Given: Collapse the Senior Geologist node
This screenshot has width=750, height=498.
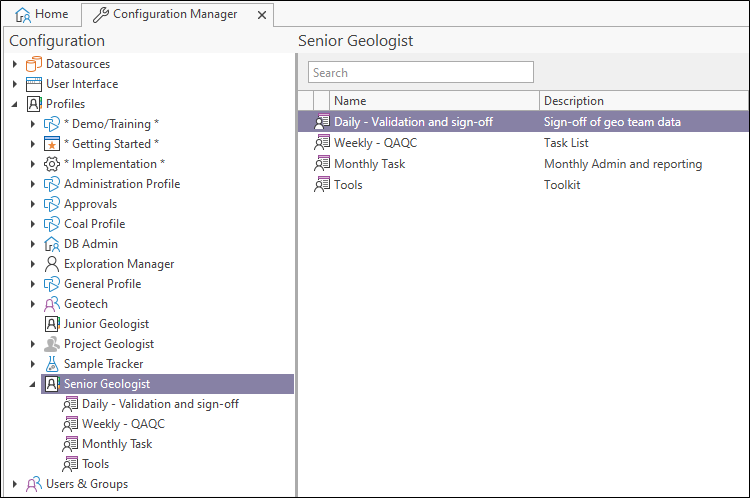Looking at the screenshot, I should 33,384.
